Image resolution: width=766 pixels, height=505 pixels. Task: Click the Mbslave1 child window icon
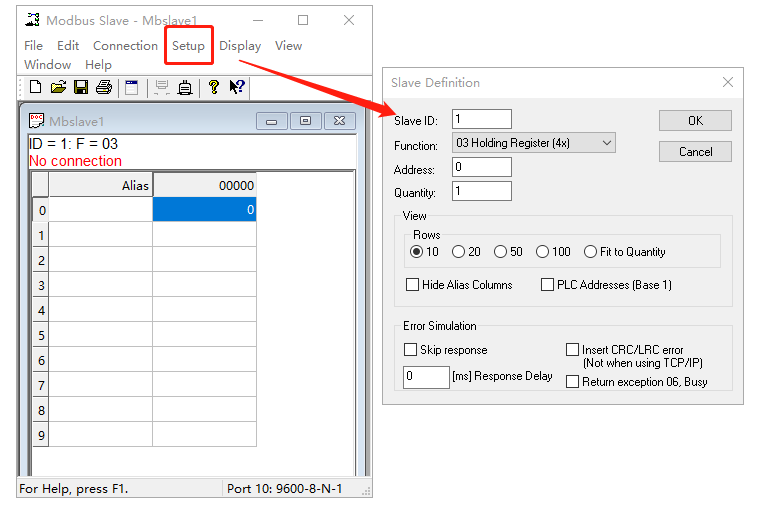click(x=37, y=121)
